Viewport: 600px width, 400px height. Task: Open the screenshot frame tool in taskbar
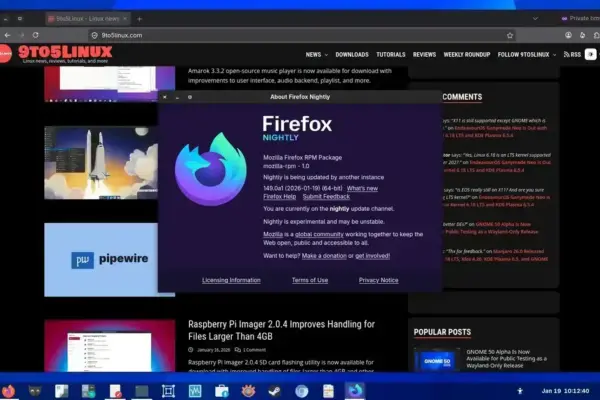[168, 391]
